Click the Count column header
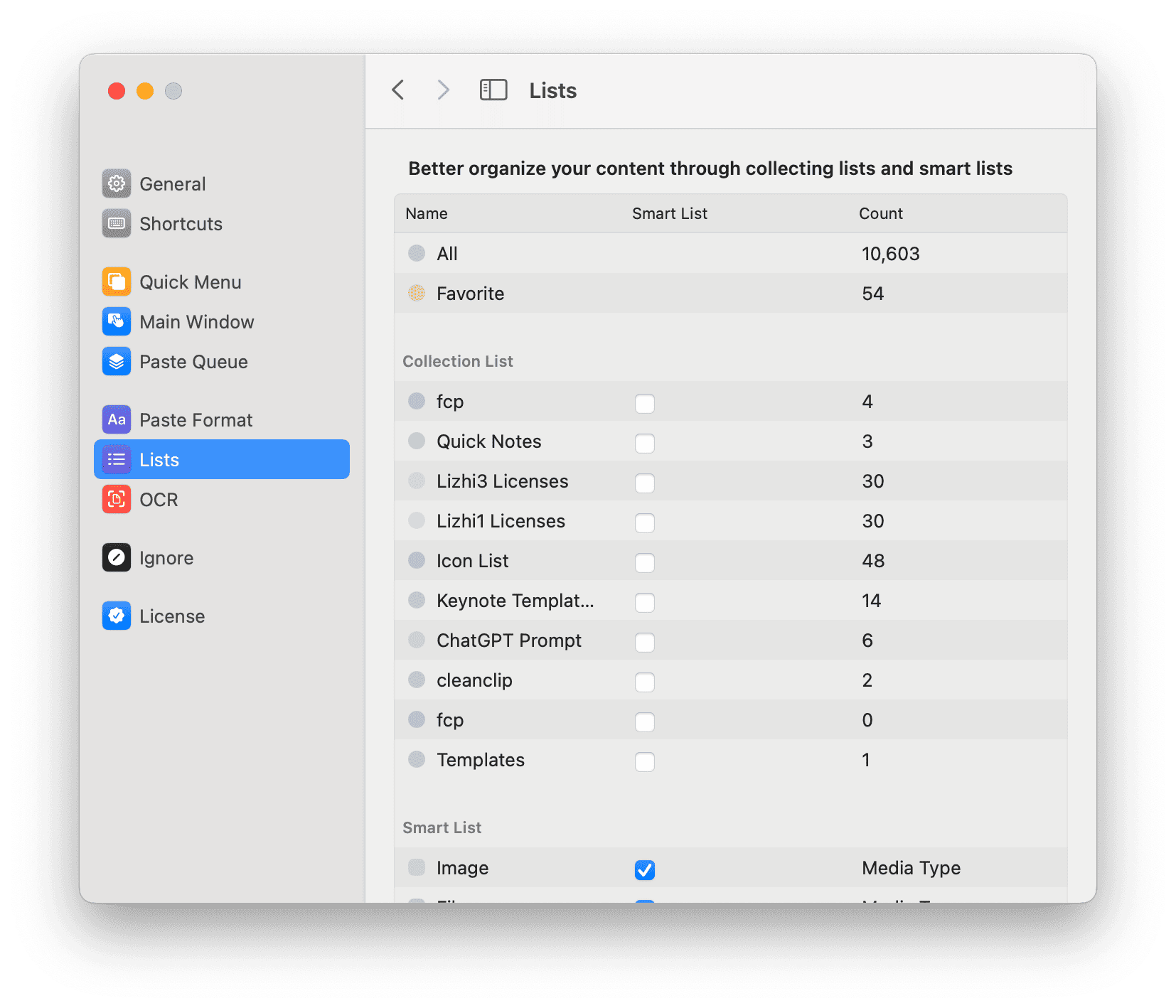The height and width of the screenshot is (1008, 1176). click(881, 214)
